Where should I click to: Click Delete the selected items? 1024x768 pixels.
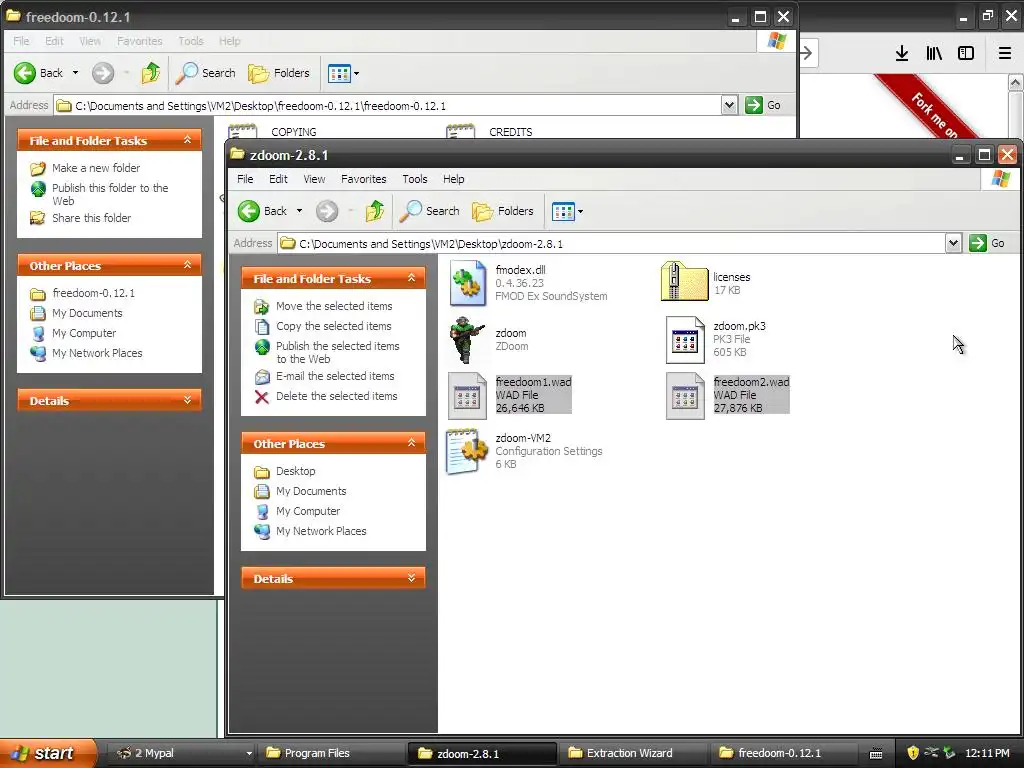click(x=336, y=396)
